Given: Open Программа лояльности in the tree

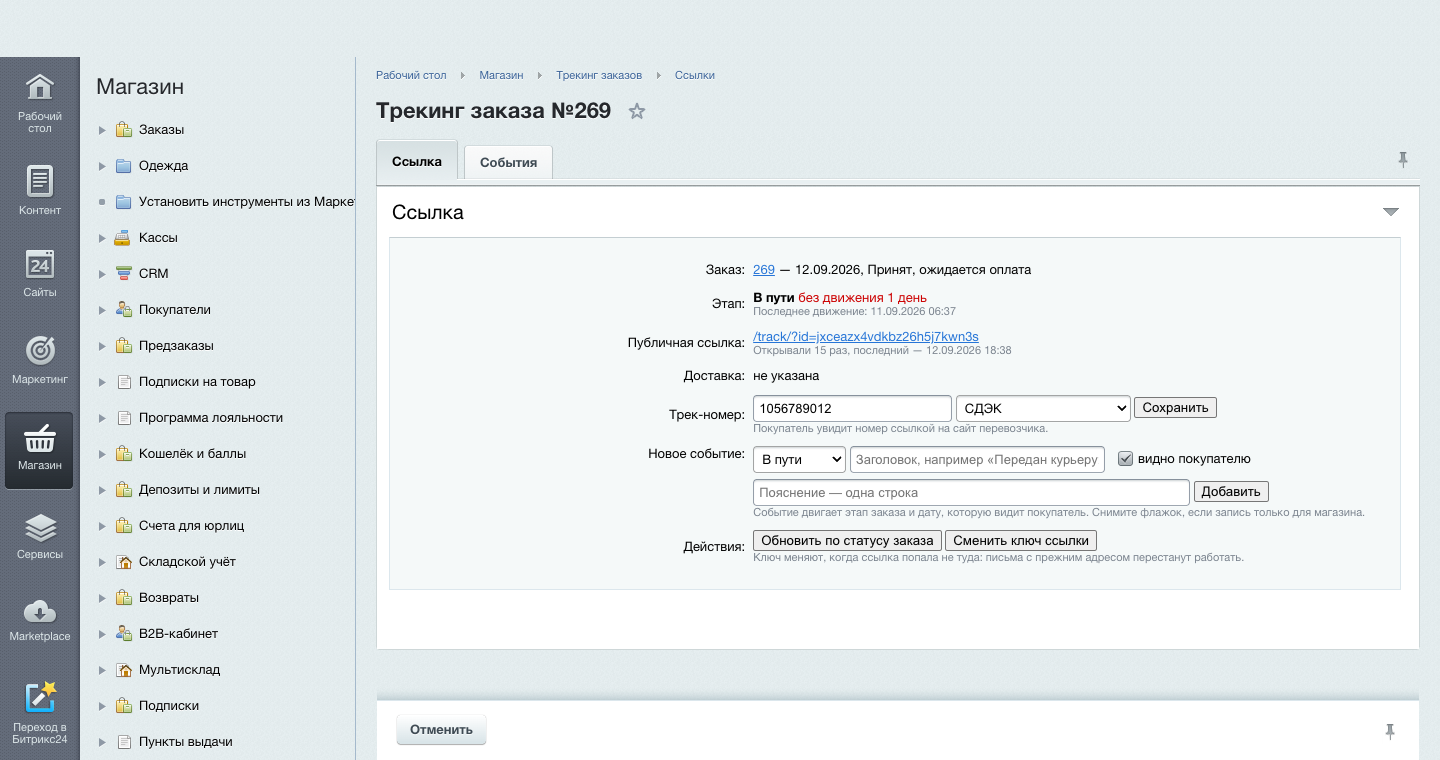Looking at the screenshot, I should (211, 418).
